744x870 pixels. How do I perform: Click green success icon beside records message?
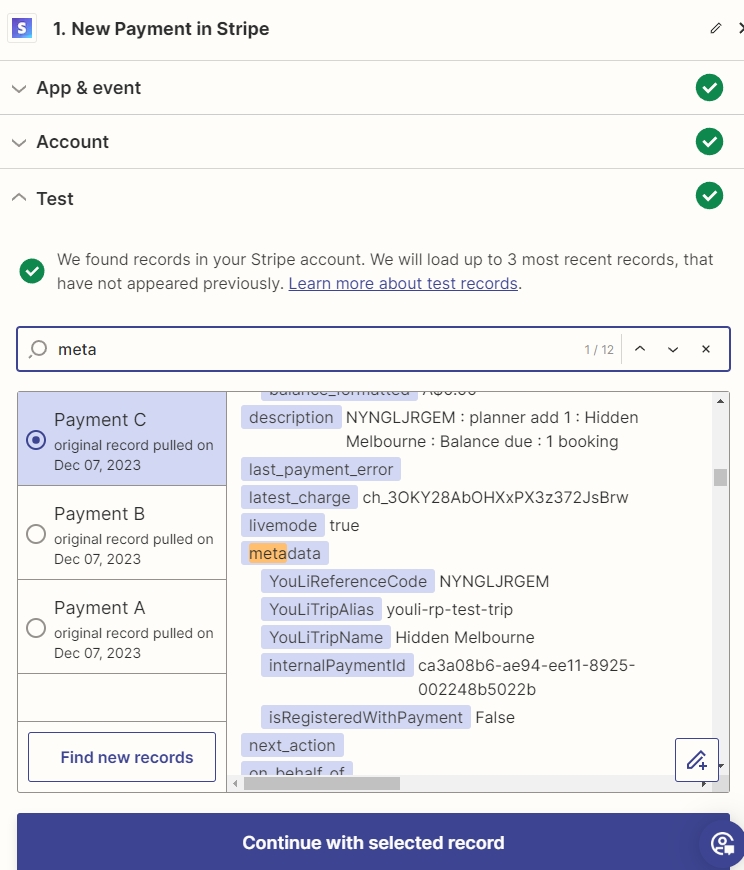pos(32,271)
